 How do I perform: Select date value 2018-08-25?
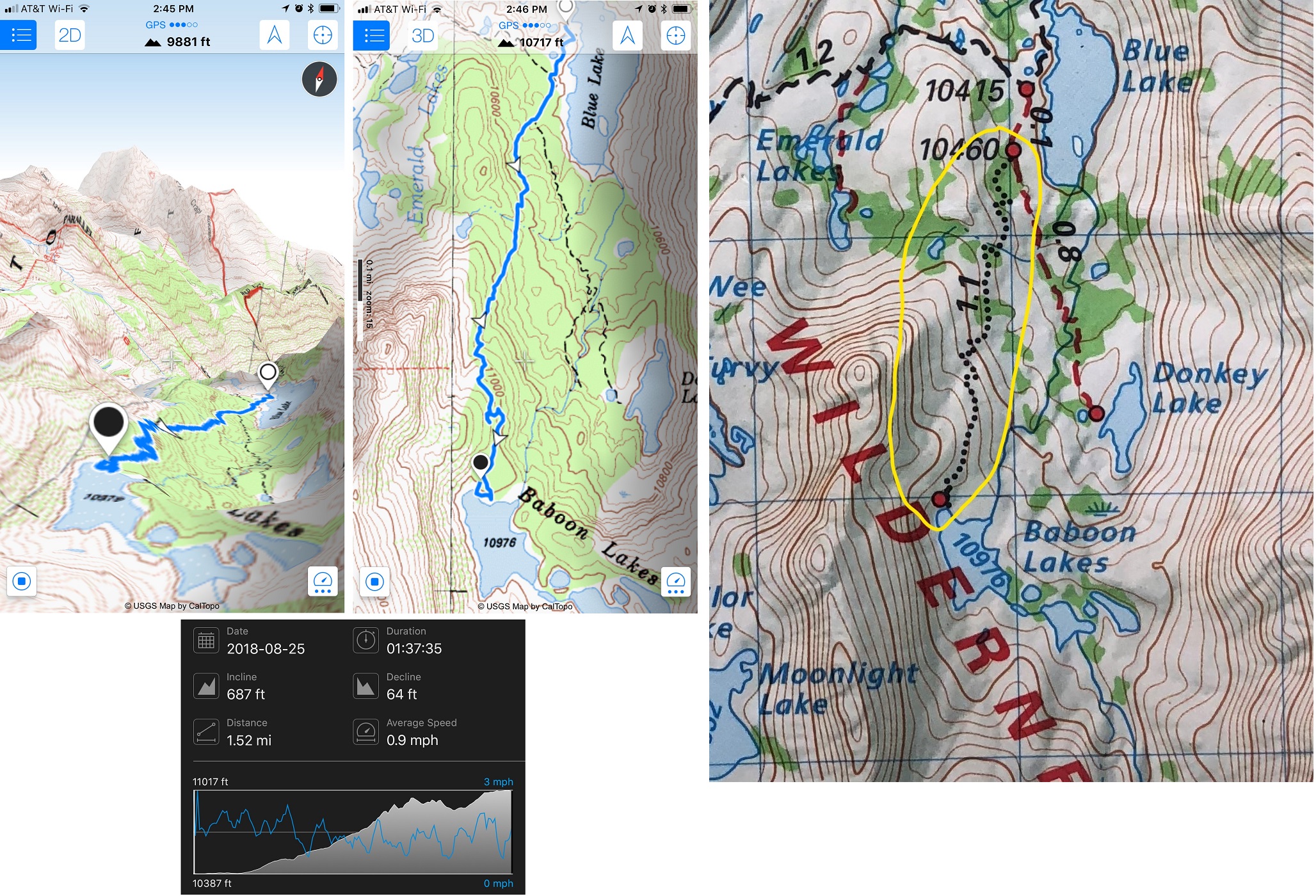pyautogui.click(x=266, y=649)
